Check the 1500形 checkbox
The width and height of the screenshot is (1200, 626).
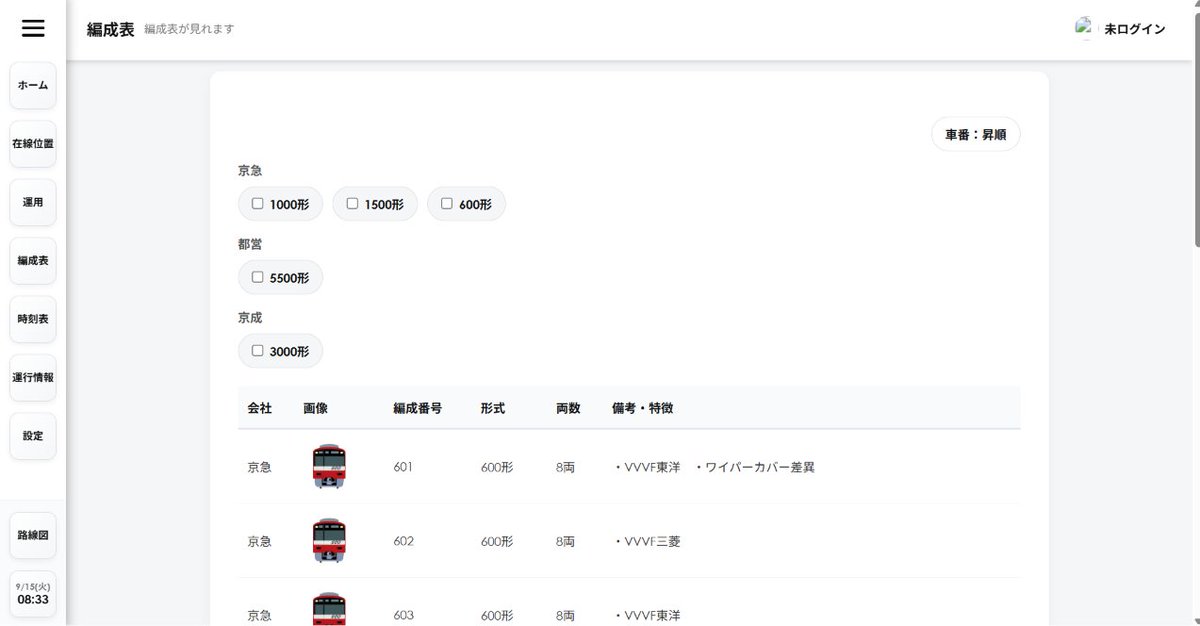tap(352, 203)
